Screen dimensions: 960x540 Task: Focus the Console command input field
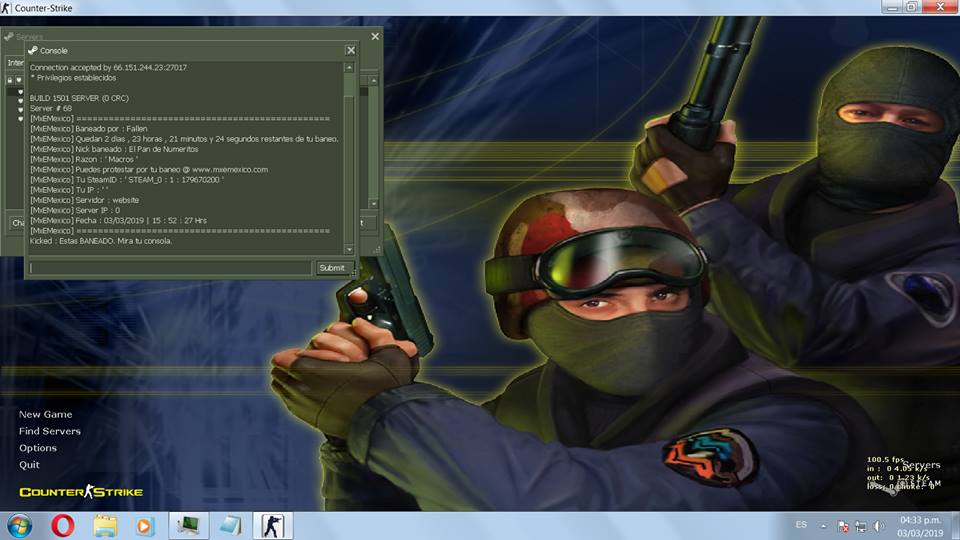click(170, 268)
